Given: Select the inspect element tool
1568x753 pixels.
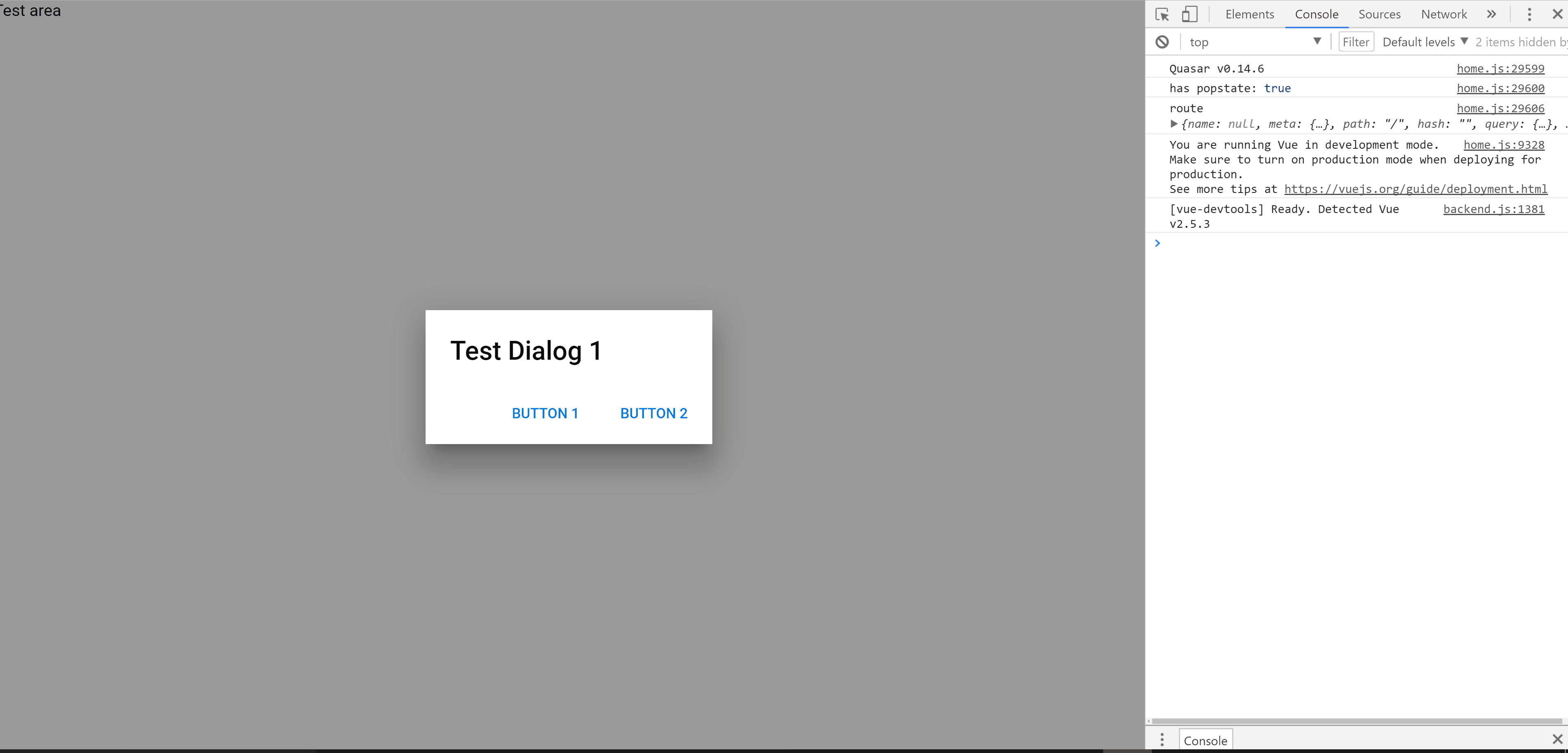Looking at the screenshot, I should click(1162, 14).
